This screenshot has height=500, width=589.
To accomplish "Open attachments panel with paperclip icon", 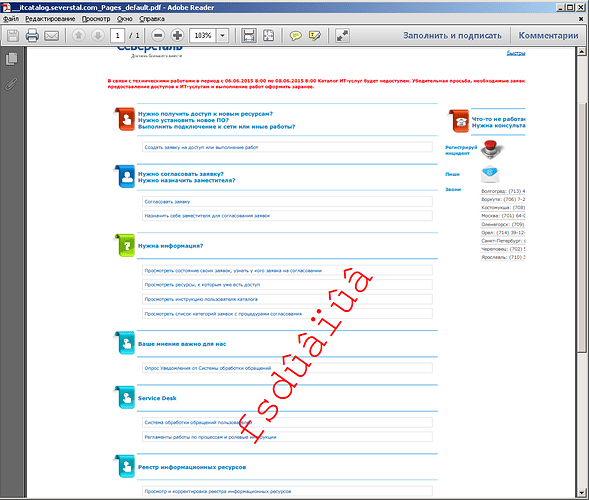I will coord(12,83).
